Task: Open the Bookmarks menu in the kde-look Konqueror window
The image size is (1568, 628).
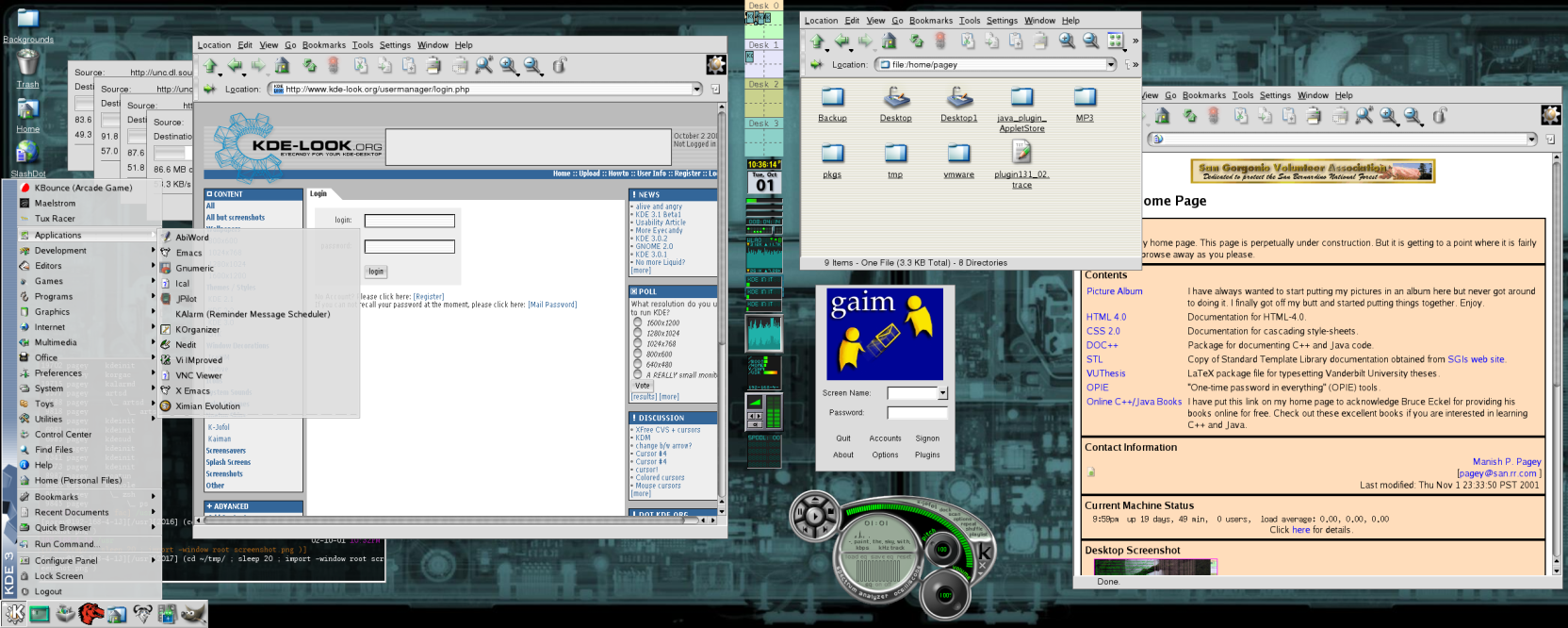Action: point(324,44)
